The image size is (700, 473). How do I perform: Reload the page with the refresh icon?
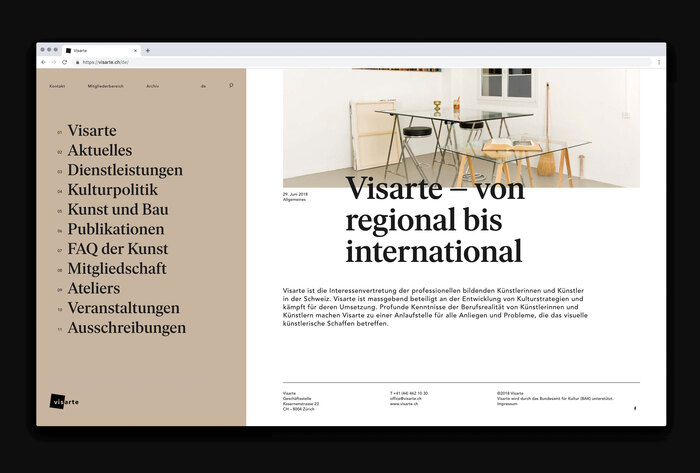(x=64, y=62)
